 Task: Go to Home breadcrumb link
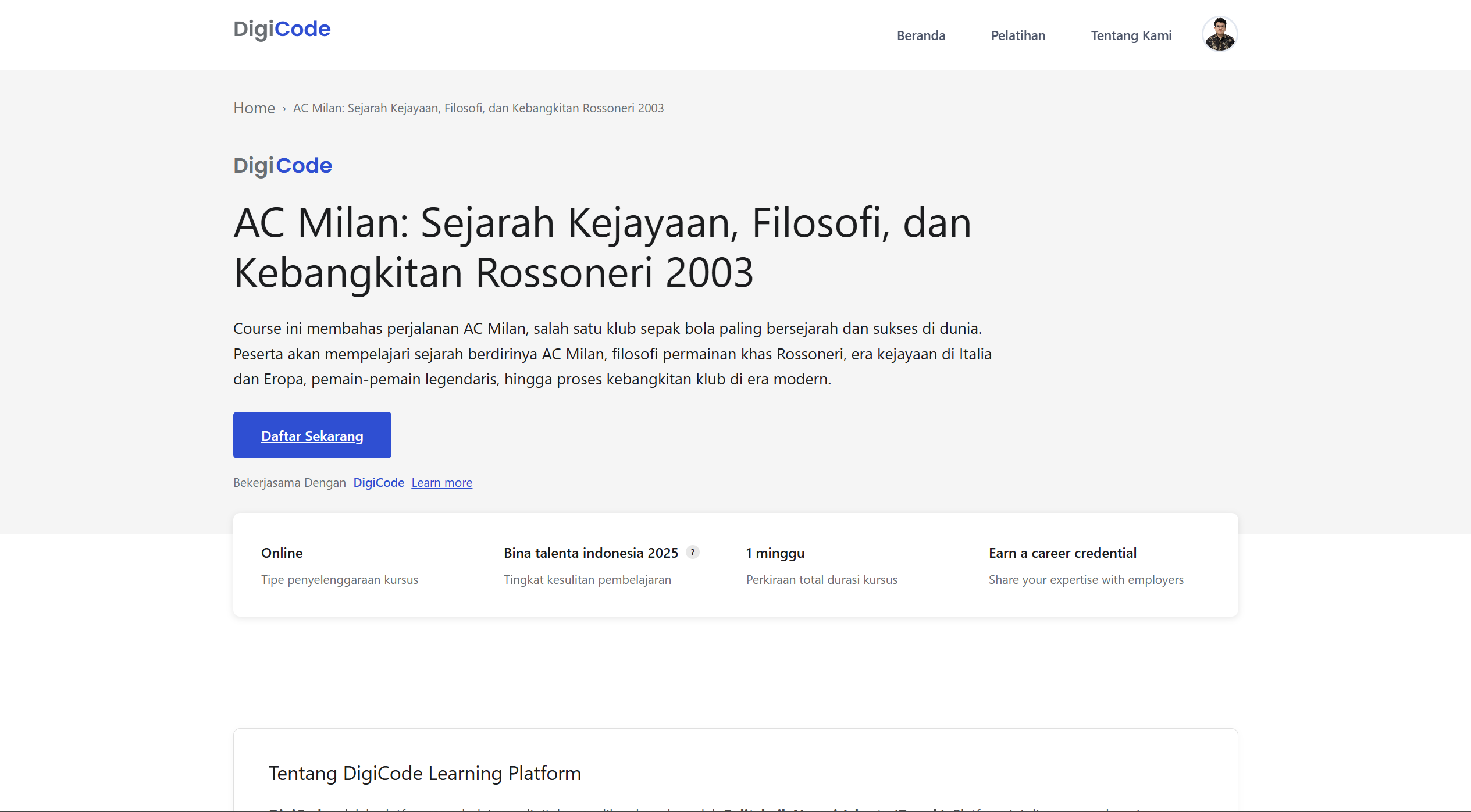[254, 108]
